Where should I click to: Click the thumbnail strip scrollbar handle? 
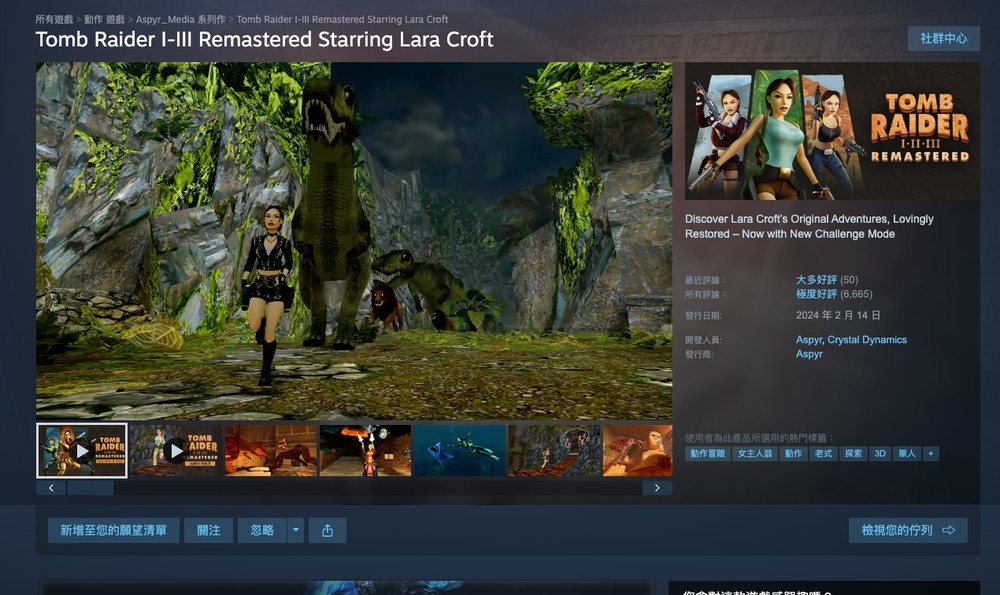91,488
